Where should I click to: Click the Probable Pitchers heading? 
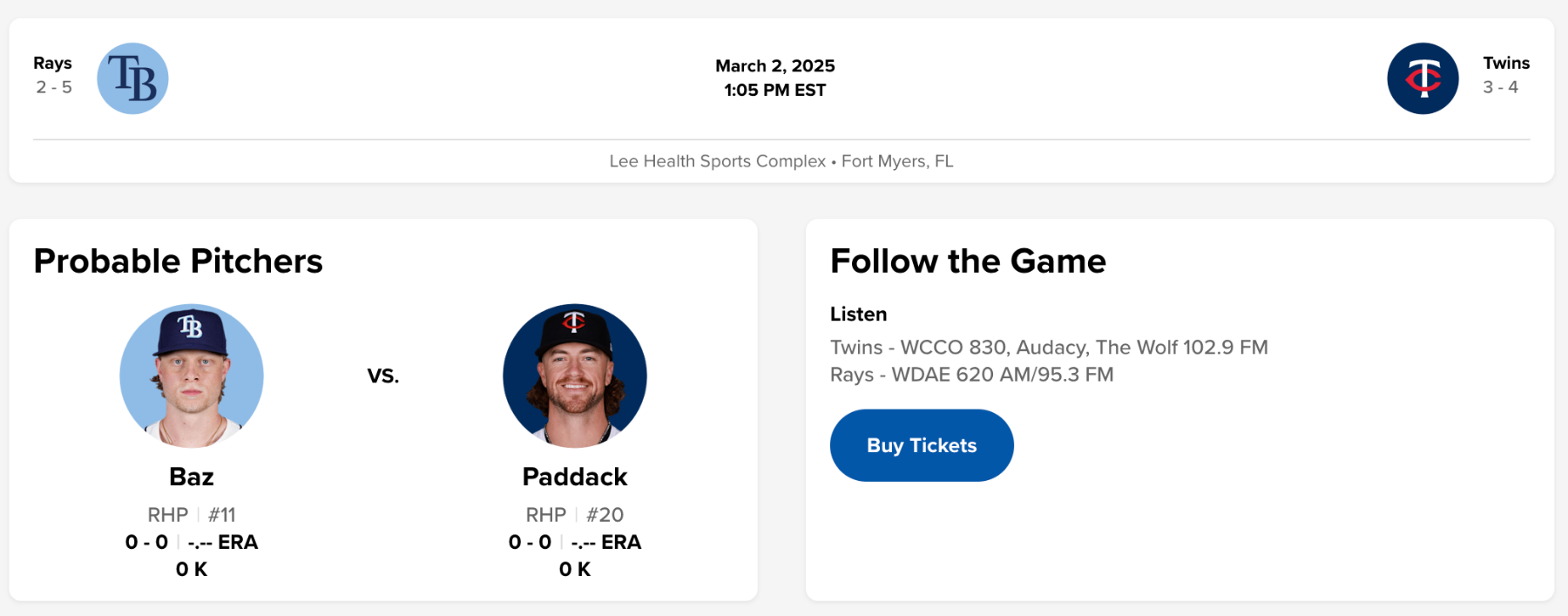click(178, 261)
